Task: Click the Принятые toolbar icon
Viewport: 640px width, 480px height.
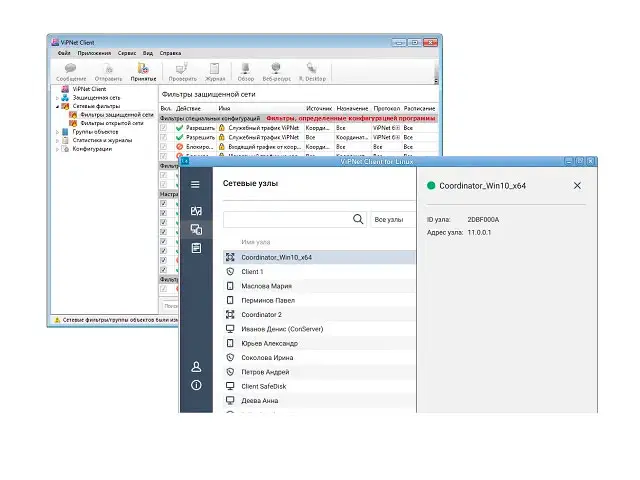Action: (x=143, y=69)
